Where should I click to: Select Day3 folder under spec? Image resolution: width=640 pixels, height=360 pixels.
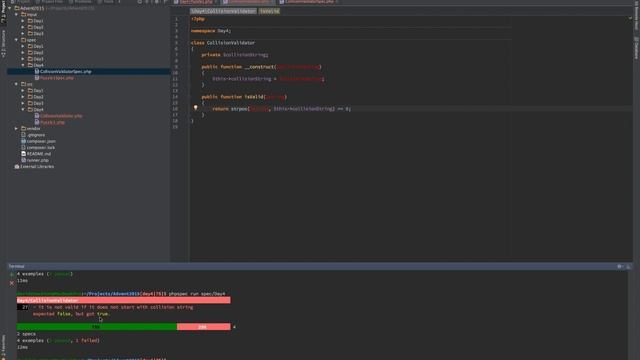pyautogui.click(x=38, y=59)
